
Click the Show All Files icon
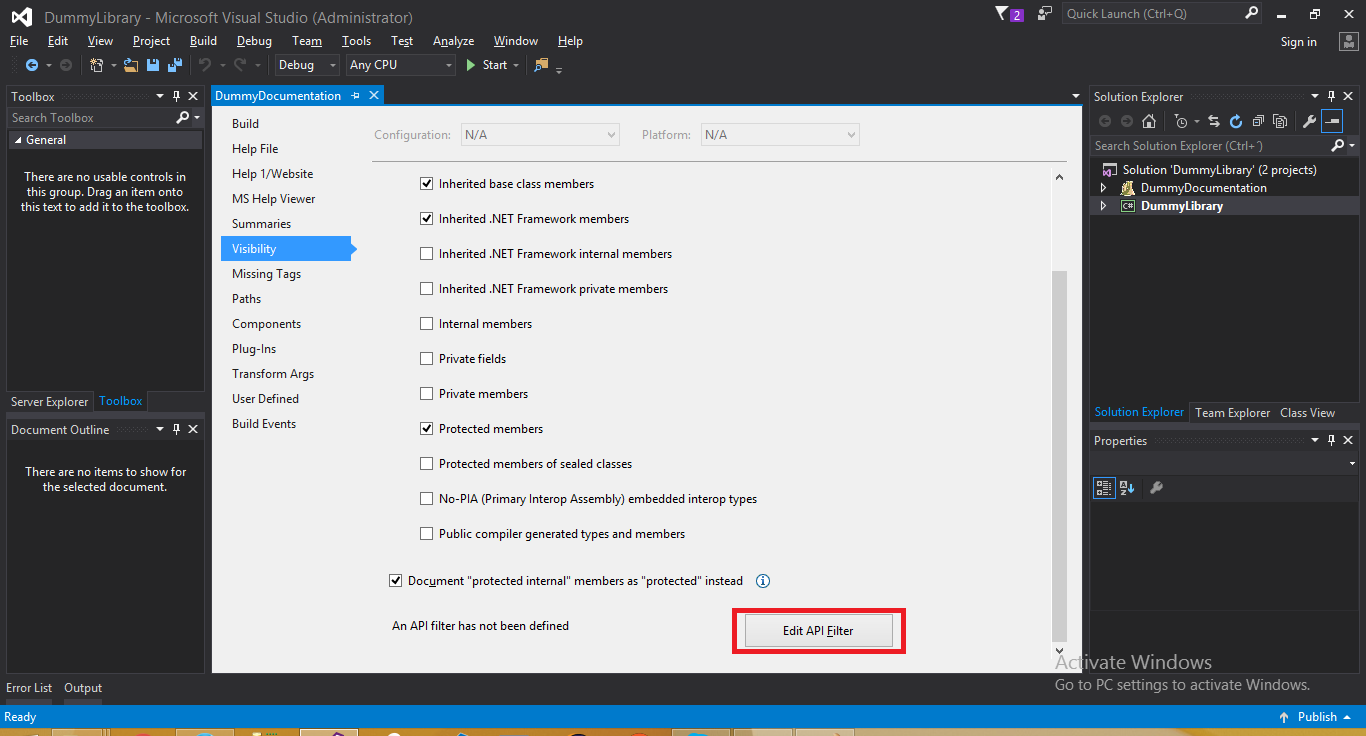[x=1280, y=121]
